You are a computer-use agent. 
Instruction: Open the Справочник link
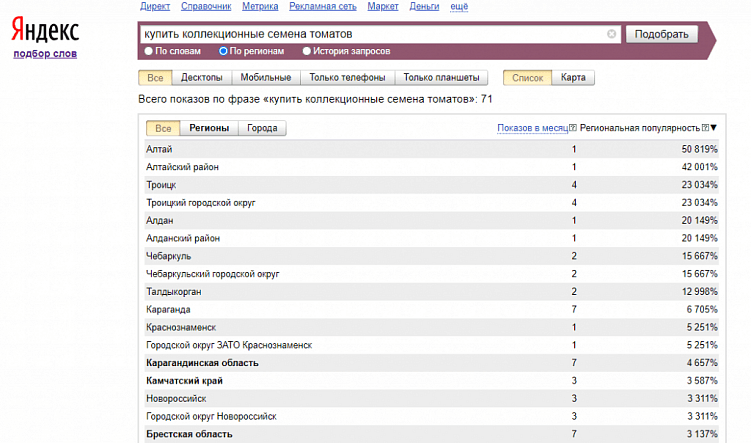click(x=206, y=7)
